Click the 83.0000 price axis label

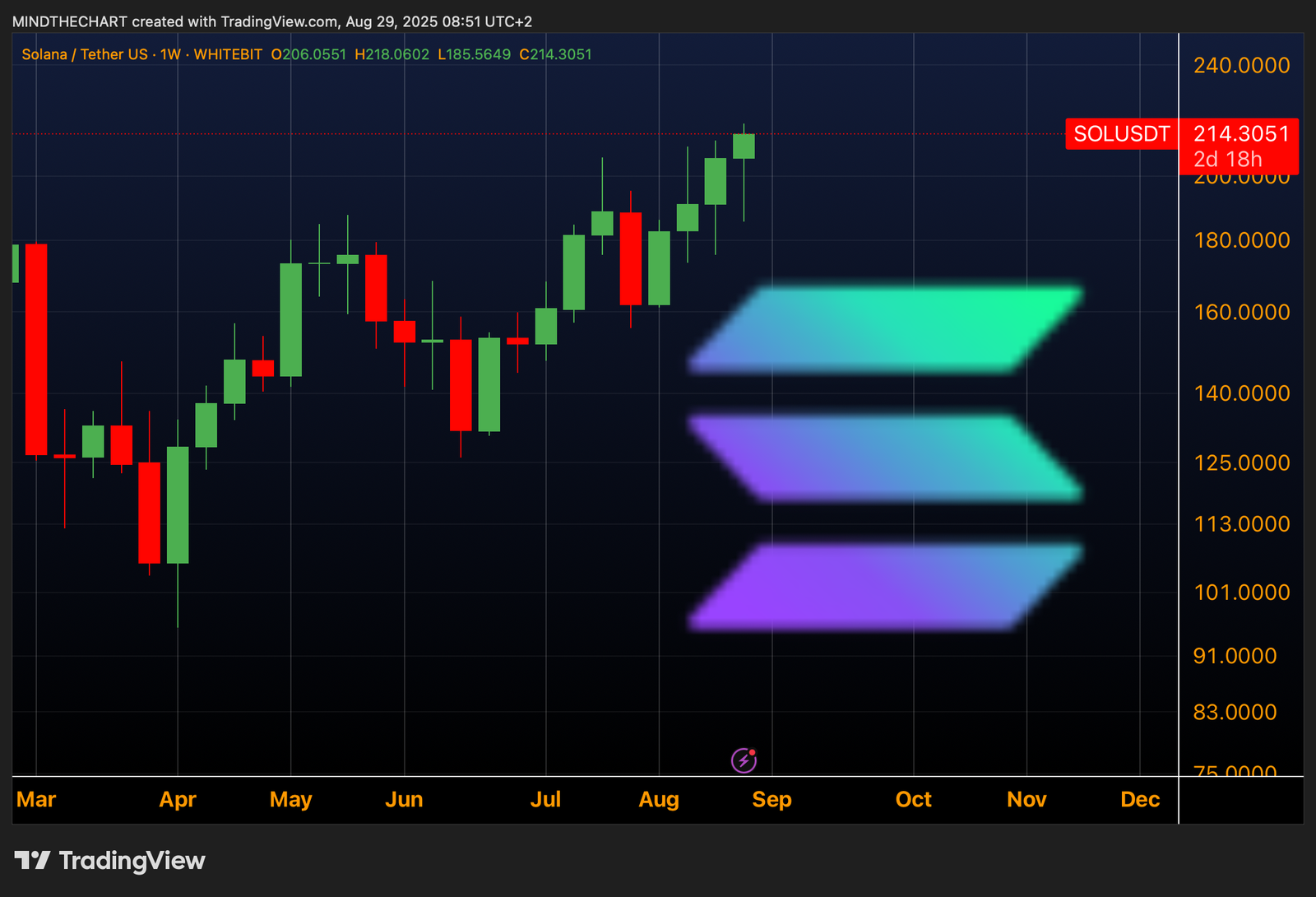coord(1235,712)
